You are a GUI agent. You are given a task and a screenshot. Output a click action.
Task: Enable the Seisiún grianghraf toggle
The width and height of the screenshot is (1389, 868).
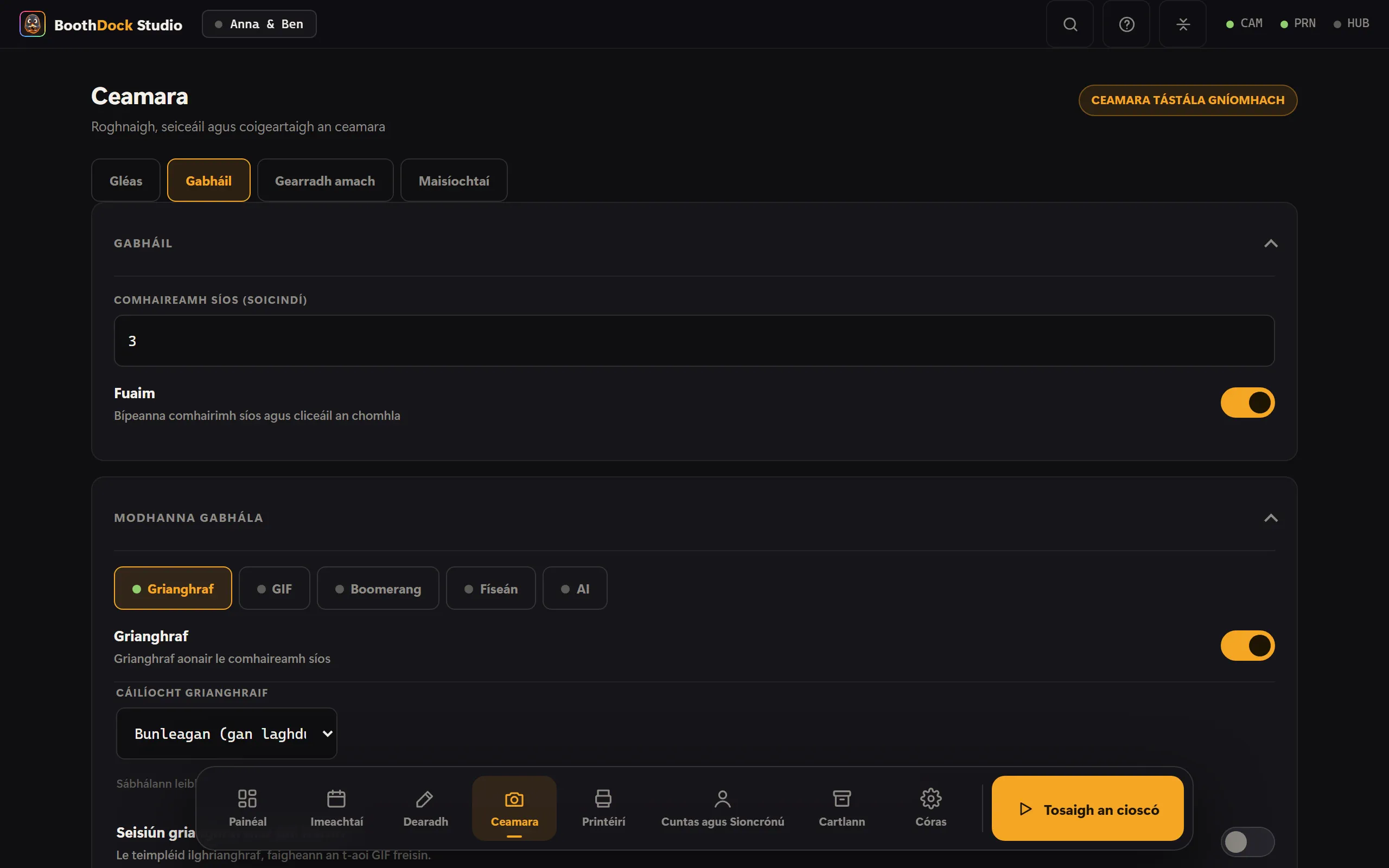pos(1247,841)
